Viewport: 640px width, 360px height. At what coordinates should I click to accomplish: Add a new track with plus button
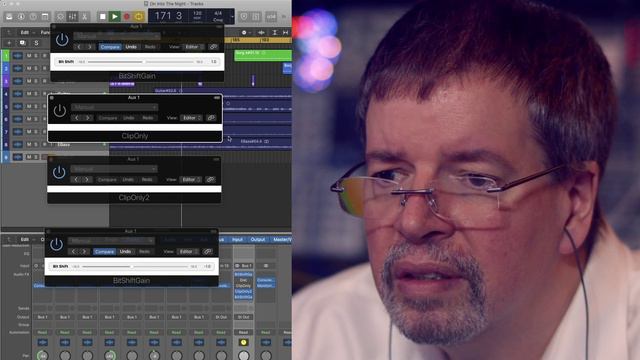9,43
